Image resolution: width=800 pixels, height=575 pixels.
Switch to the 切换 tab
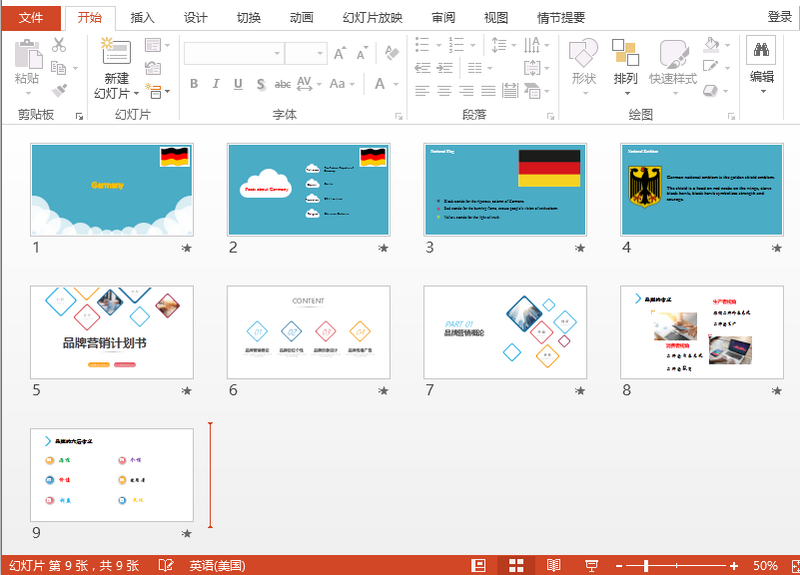coord(248,18)
